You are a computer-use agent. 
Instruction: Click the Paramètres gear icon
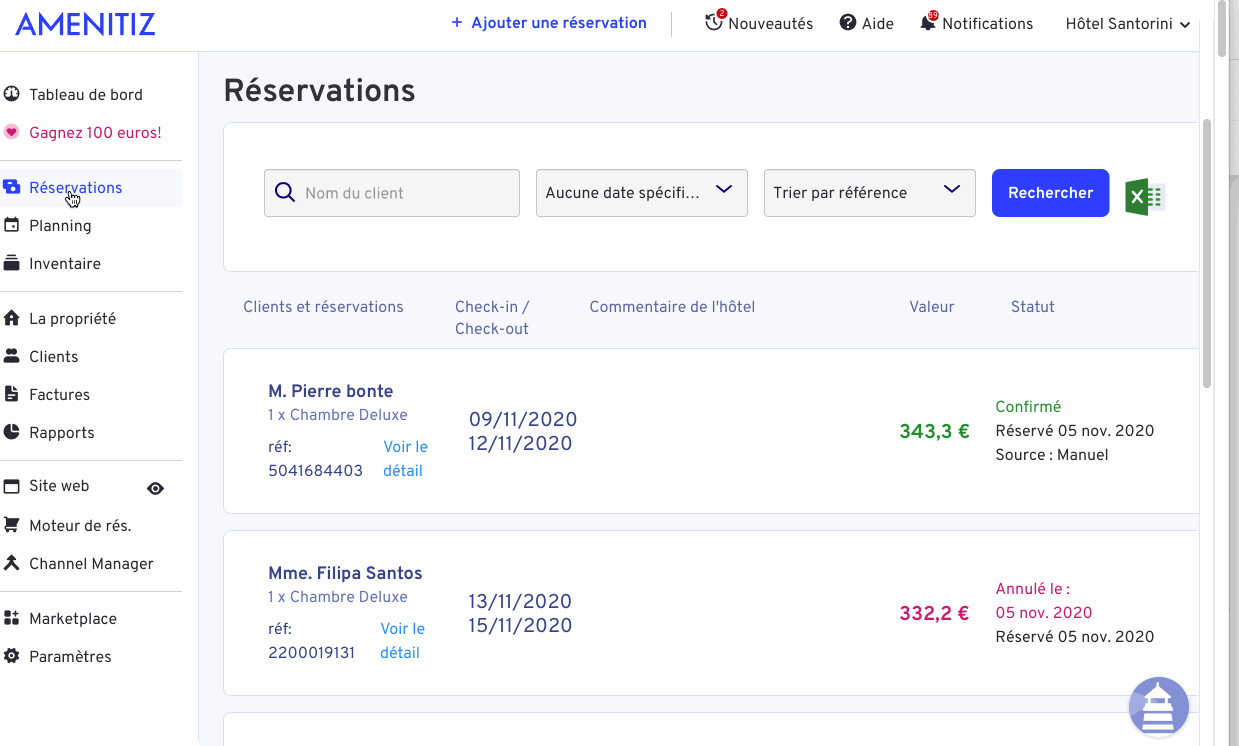pyautogui.click(x=12, y=657)
